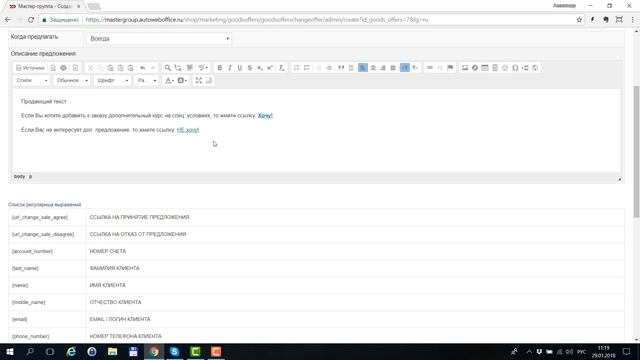Click the Smiley icon in editor

click(x=505, y=68)
